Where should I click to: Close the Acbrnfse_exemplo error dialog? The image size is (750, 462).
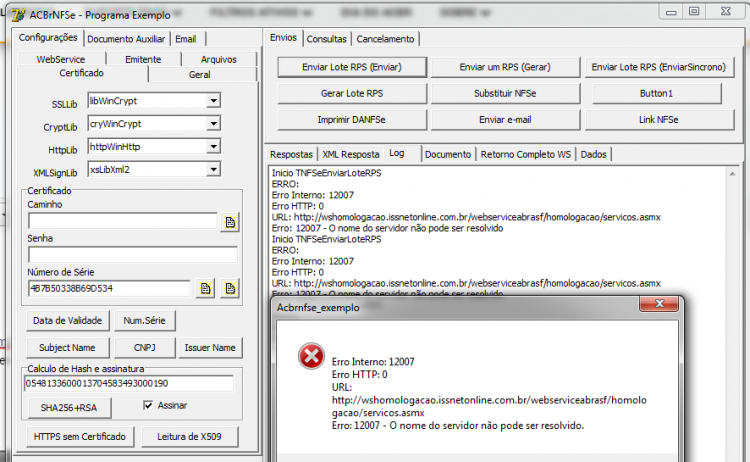[x=659, y=304]
